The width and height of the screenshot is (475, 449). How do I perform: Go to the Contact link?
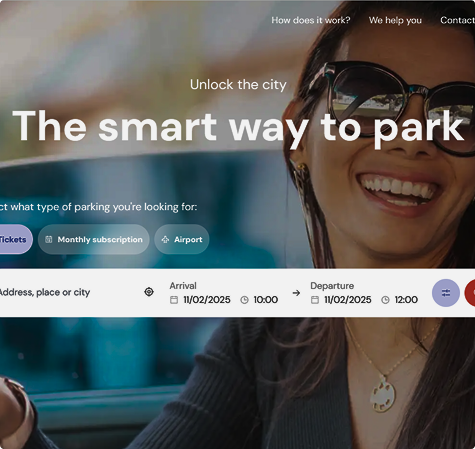pyautogui.click(x=457, y=20)
